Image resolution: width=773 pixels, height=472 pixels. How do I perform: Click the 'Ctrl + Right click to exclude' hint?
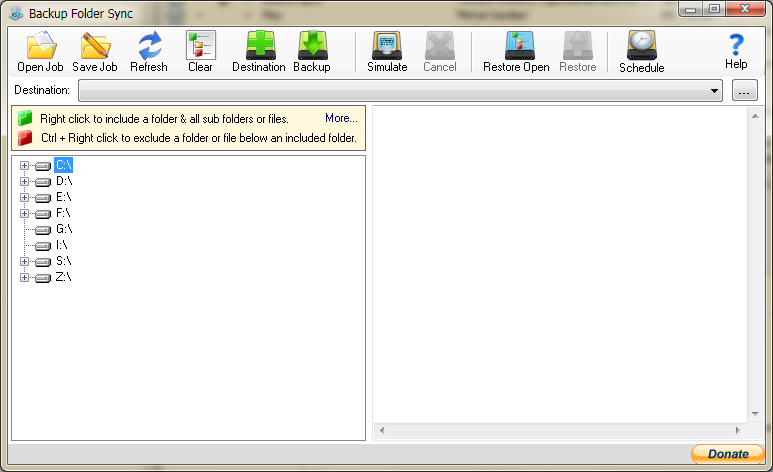point(199,138)
